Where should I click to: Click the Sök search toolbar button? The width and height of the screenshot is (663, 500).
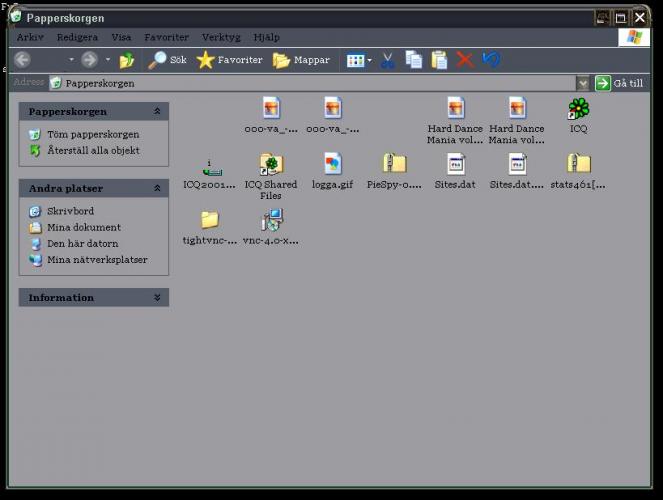[167, 60]
